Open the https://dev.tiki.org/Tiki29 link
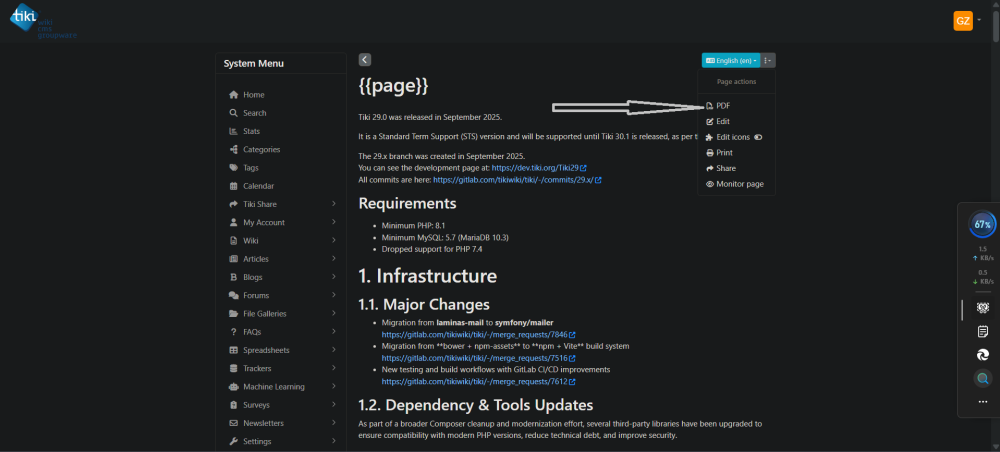 click(x=539, y=168)
